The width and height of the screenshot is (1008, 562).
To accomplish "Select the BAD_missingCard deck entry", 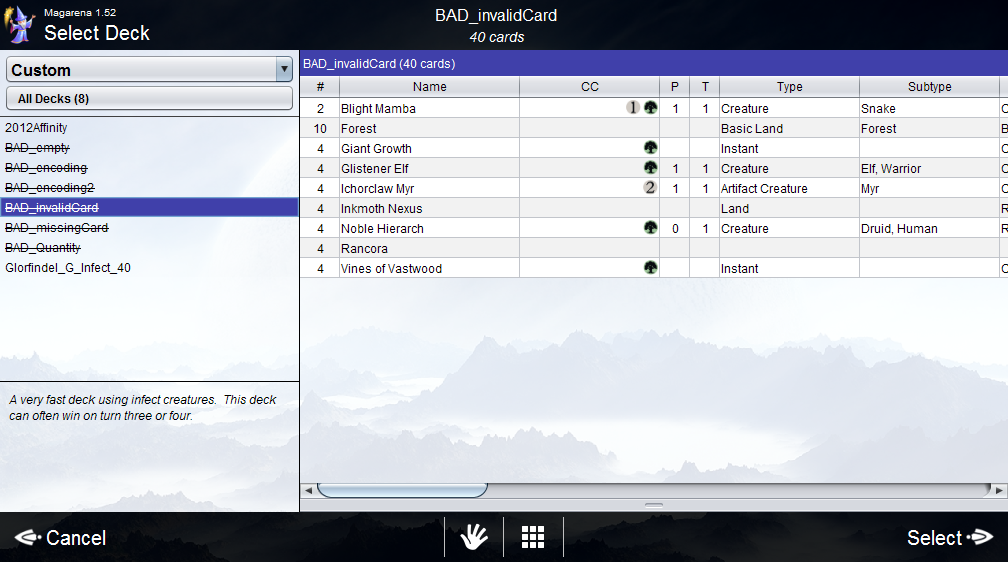I will coord(56,228).
